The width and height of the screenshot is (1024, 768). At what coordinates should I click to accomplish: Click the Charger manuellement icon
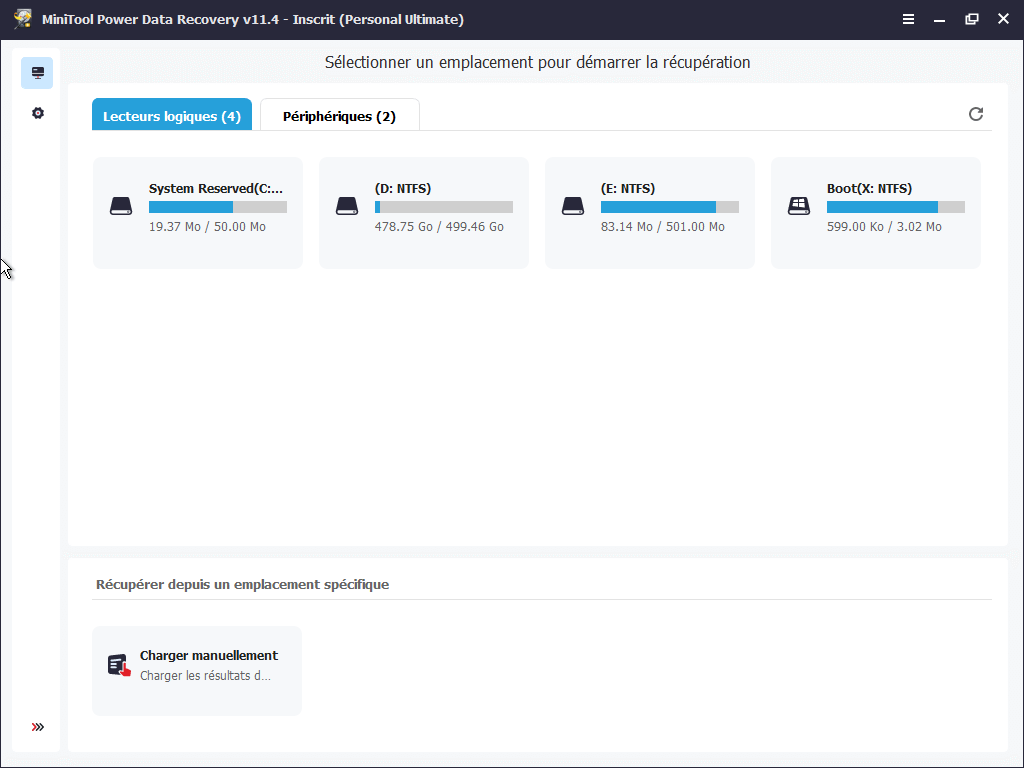[120, 665]
